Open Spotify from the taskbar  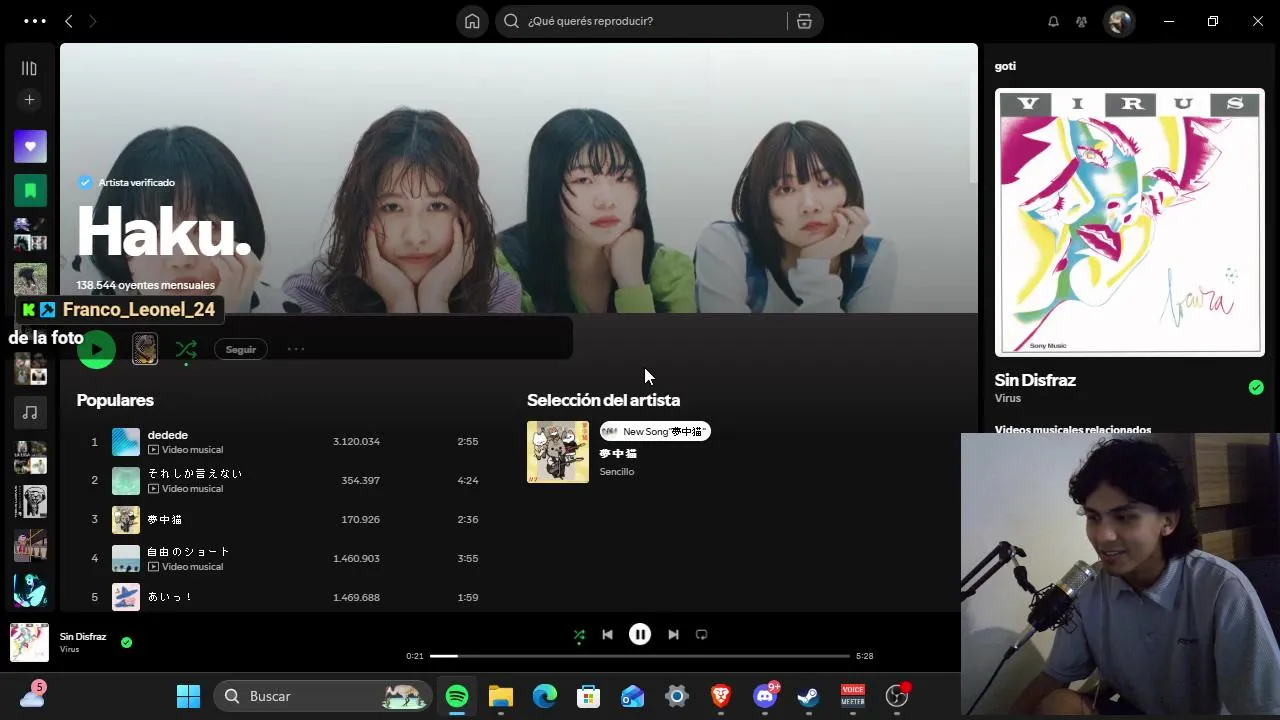click(x=457, y=696)
